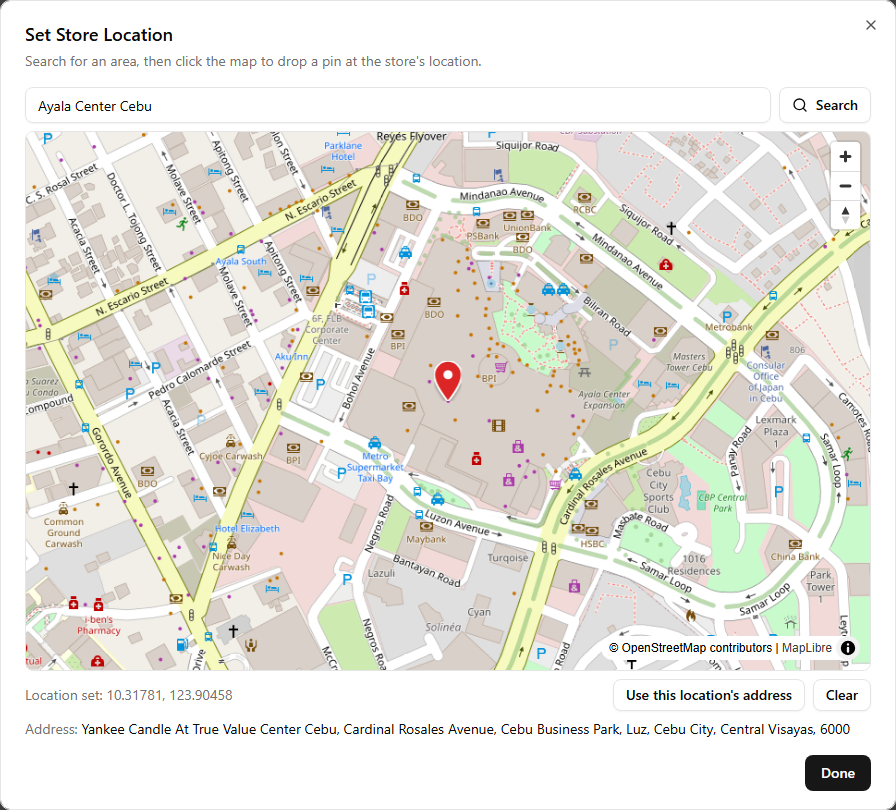The width and height of the screenshot is (896, 810).
Task: Click the fire station icon near Samar Loop
Action: pyautogui.click(x=690, y=615)
